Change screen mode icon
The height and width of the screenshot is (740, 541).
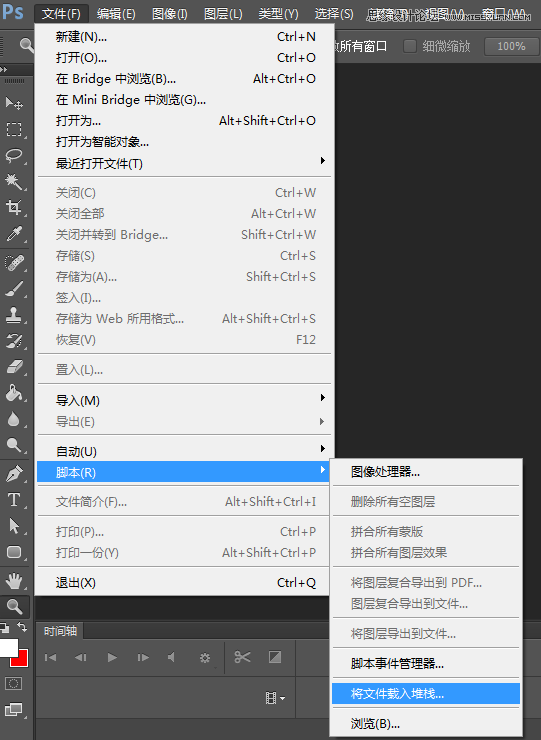click(13, 709)
